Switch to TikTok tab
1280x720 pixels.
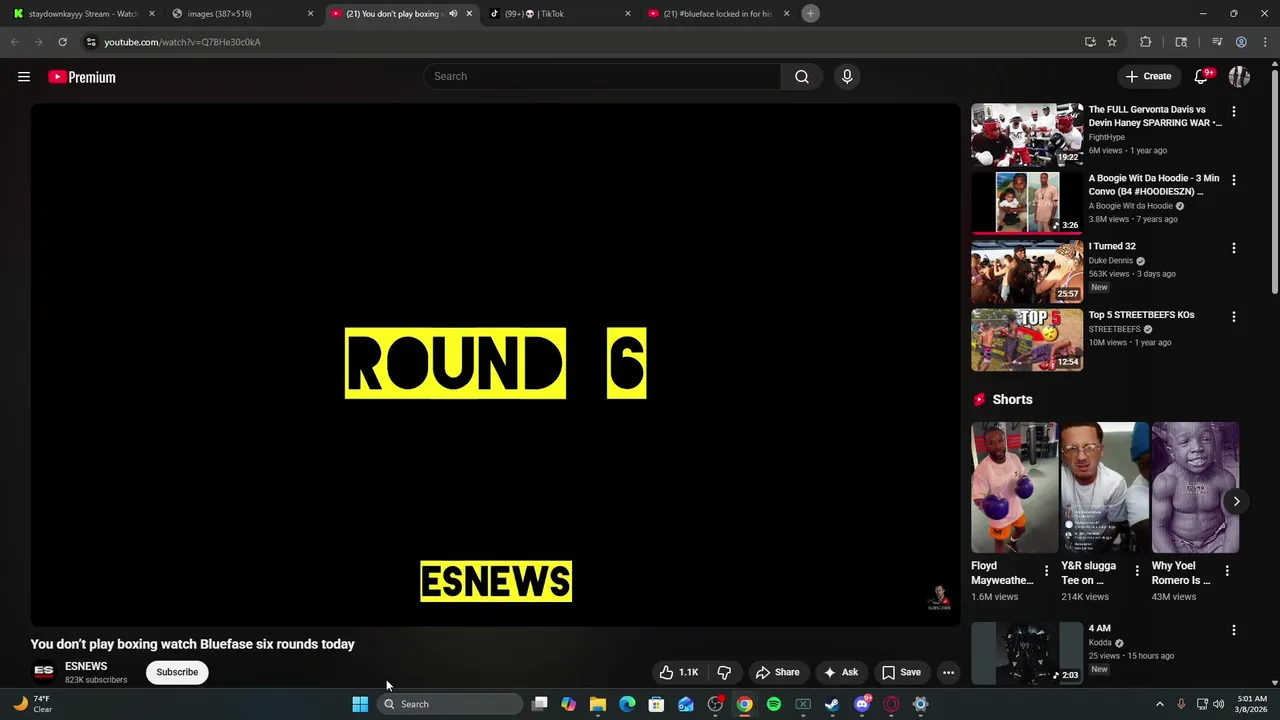point(560,14)
